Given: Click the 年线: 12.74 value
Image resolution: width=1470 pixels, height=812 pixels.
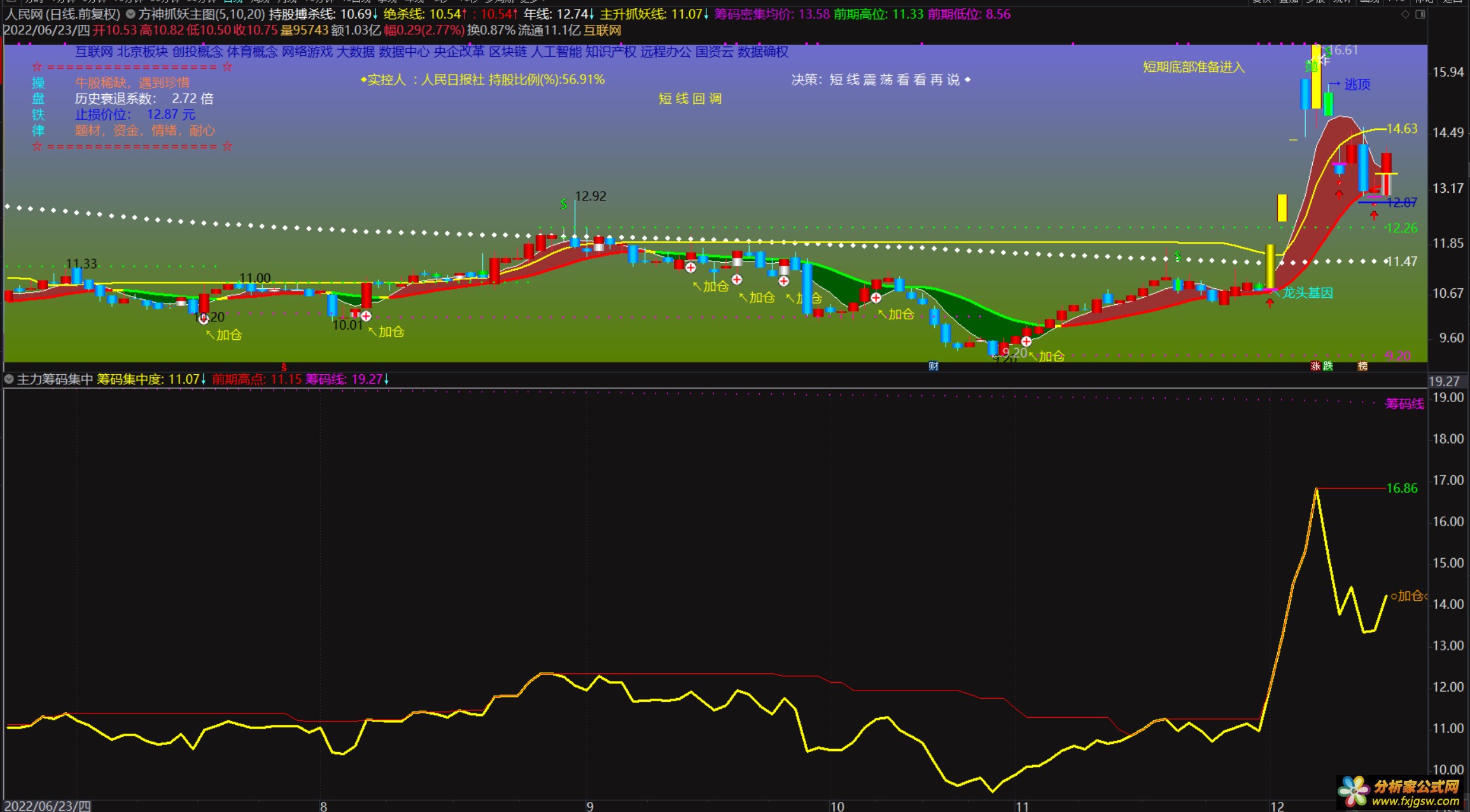Looking at the screenshot, I should (x=559, y=14).
